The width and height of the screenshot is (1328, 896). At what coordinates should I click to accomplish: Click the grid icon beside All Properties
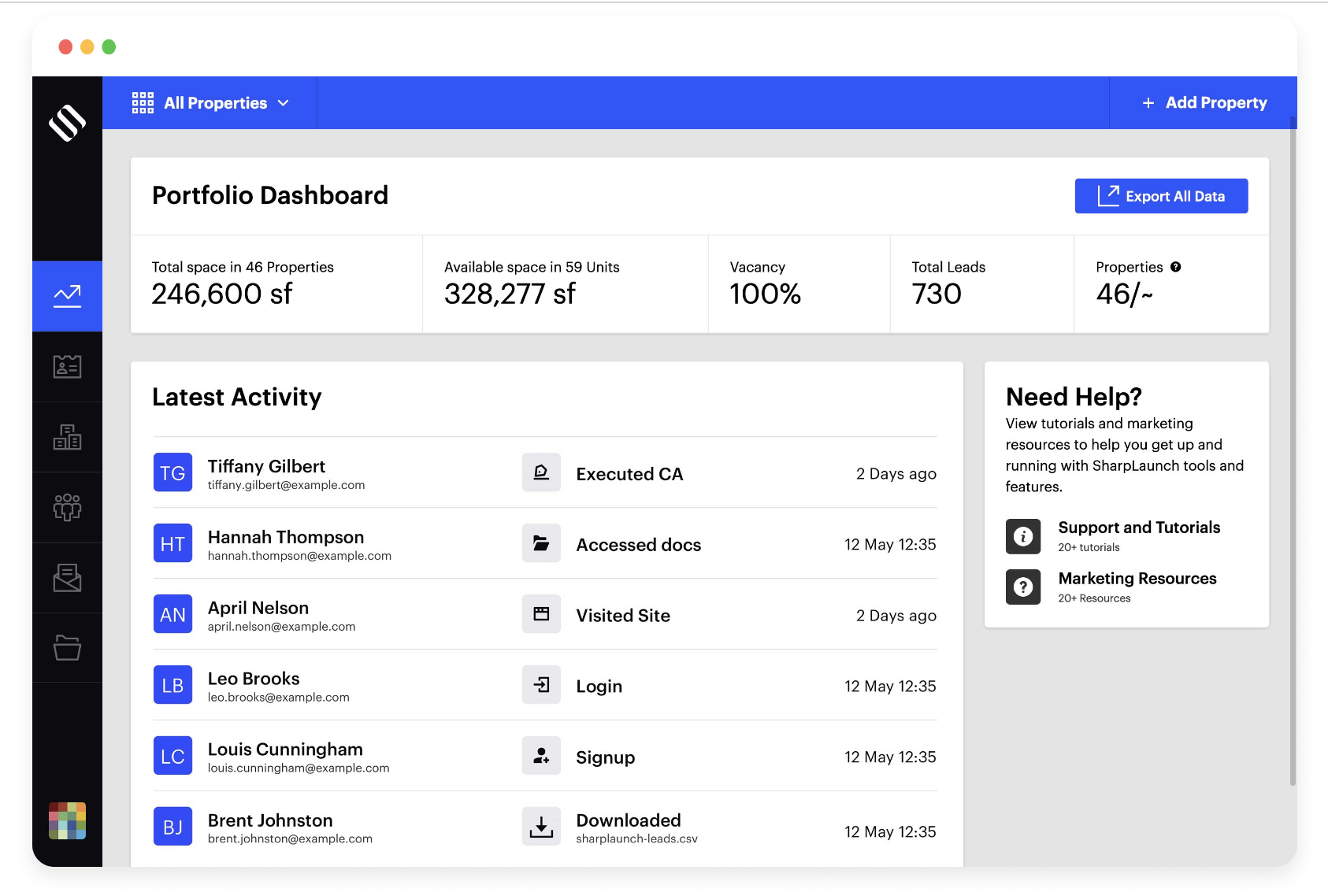(x=143, y=103)
